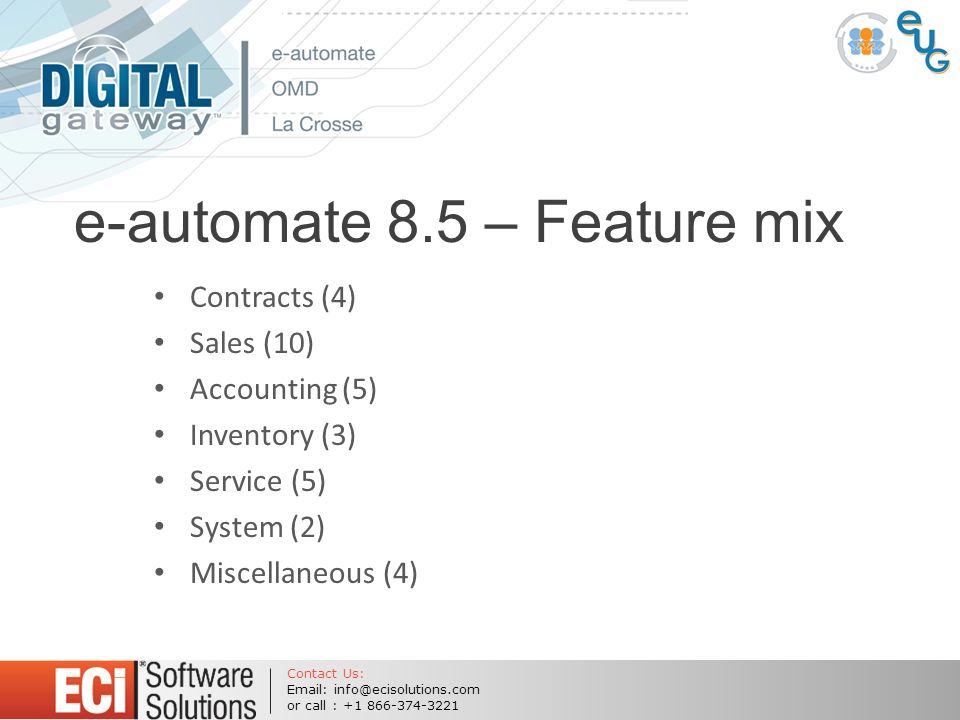
Task: Select the Accounting (5) bullet
Action: [283, 389]
